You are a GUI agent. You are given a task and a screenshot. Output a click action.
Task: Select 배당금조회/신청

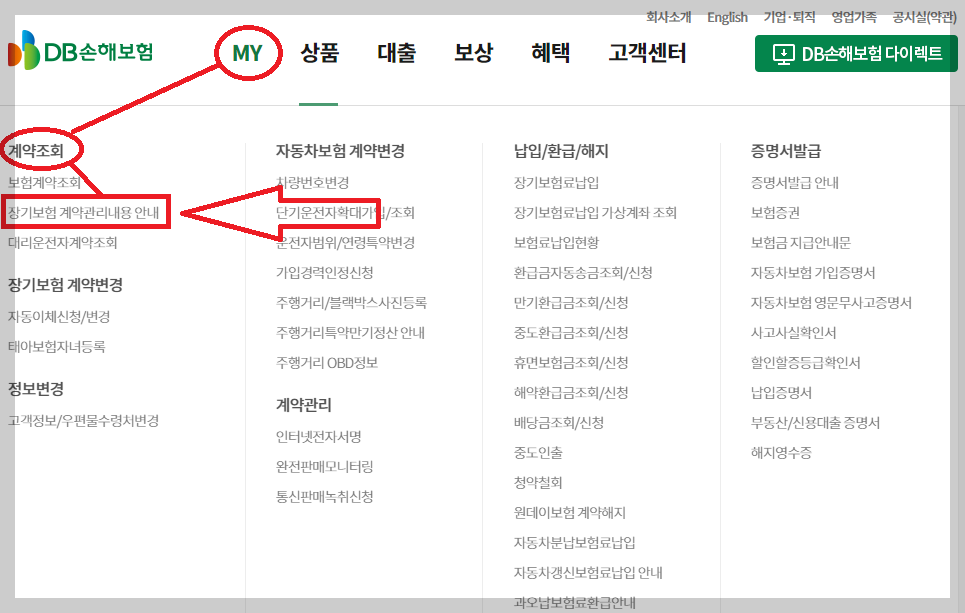pos(559,423)
